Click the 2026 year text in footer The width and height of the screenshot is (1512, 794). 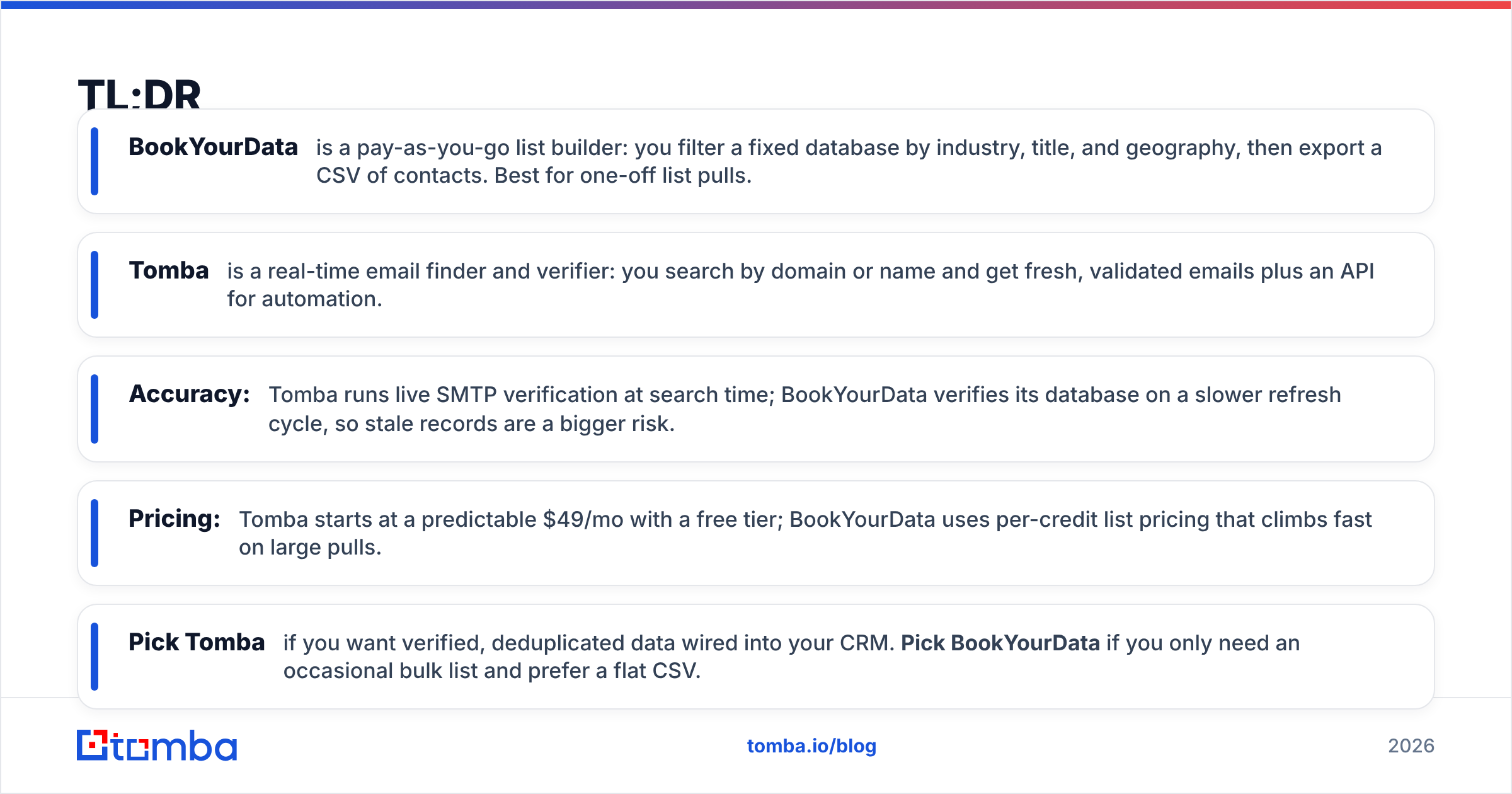(1411, 746)
